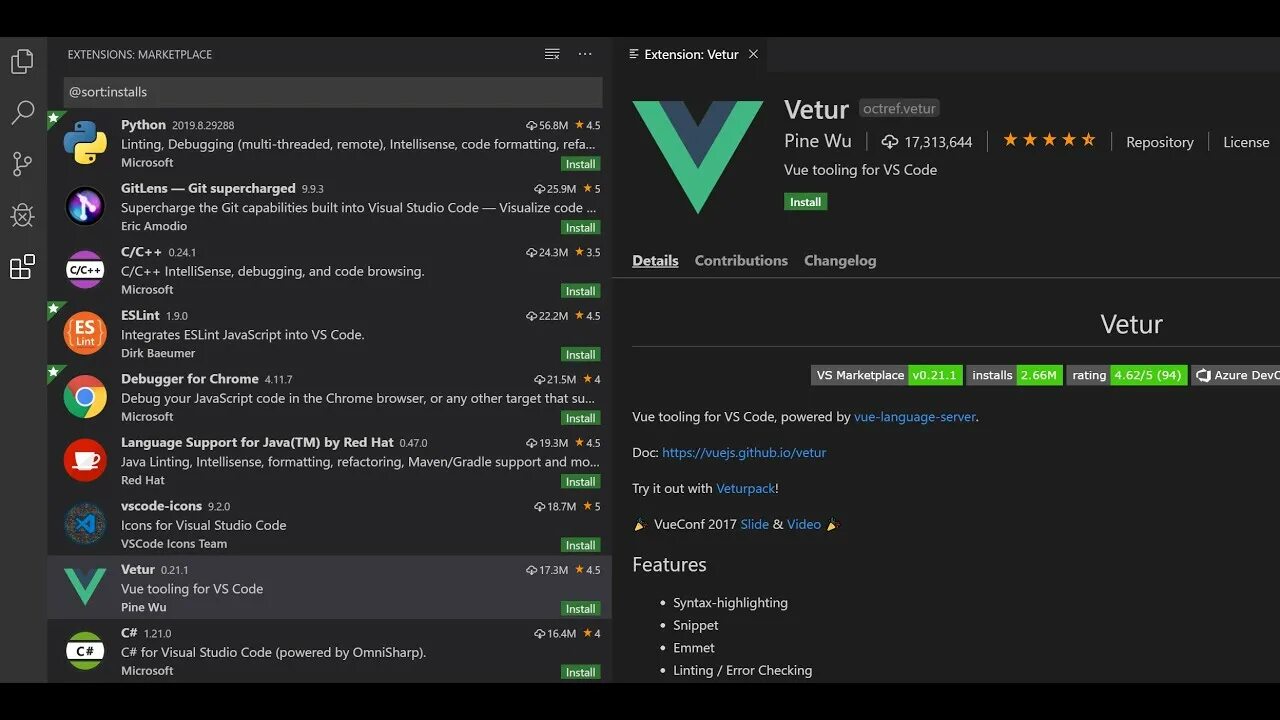Select Language Support for Java title
This screenshot has height=720, width=1280.
tap(257, 442)
